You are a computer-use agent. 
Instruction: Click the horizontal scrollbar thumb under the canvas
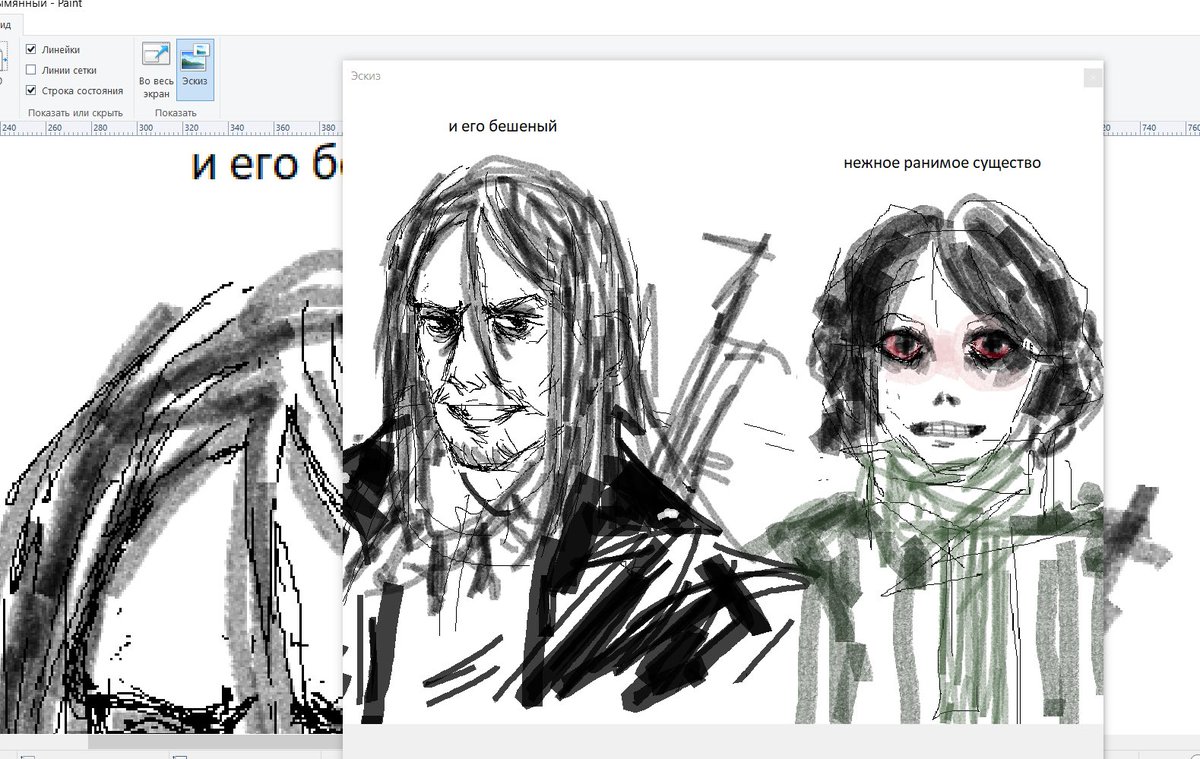(x=215, y=742)
